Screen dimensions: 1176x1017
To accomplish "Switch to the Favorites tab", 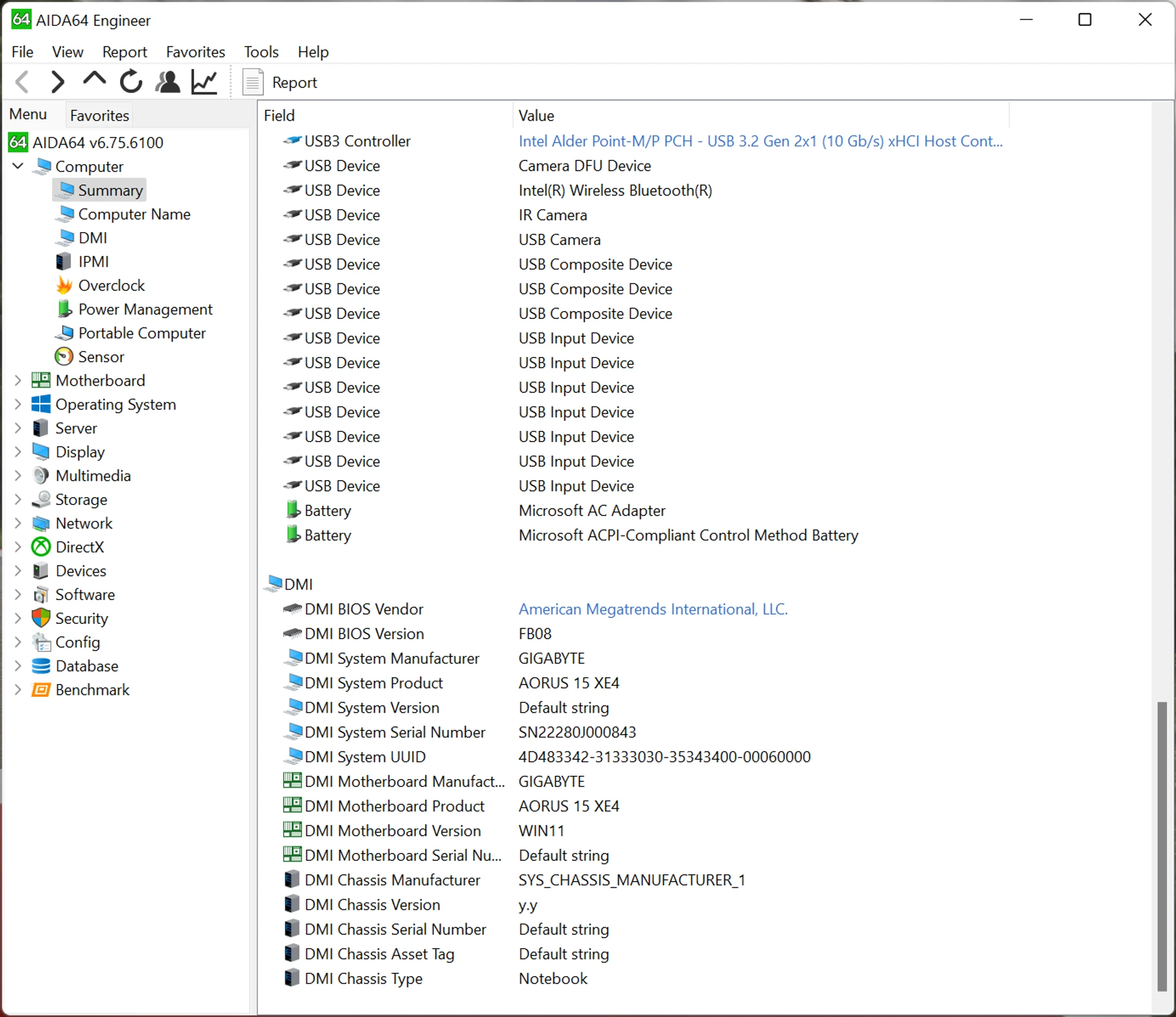I will click(x=99, y=115).
